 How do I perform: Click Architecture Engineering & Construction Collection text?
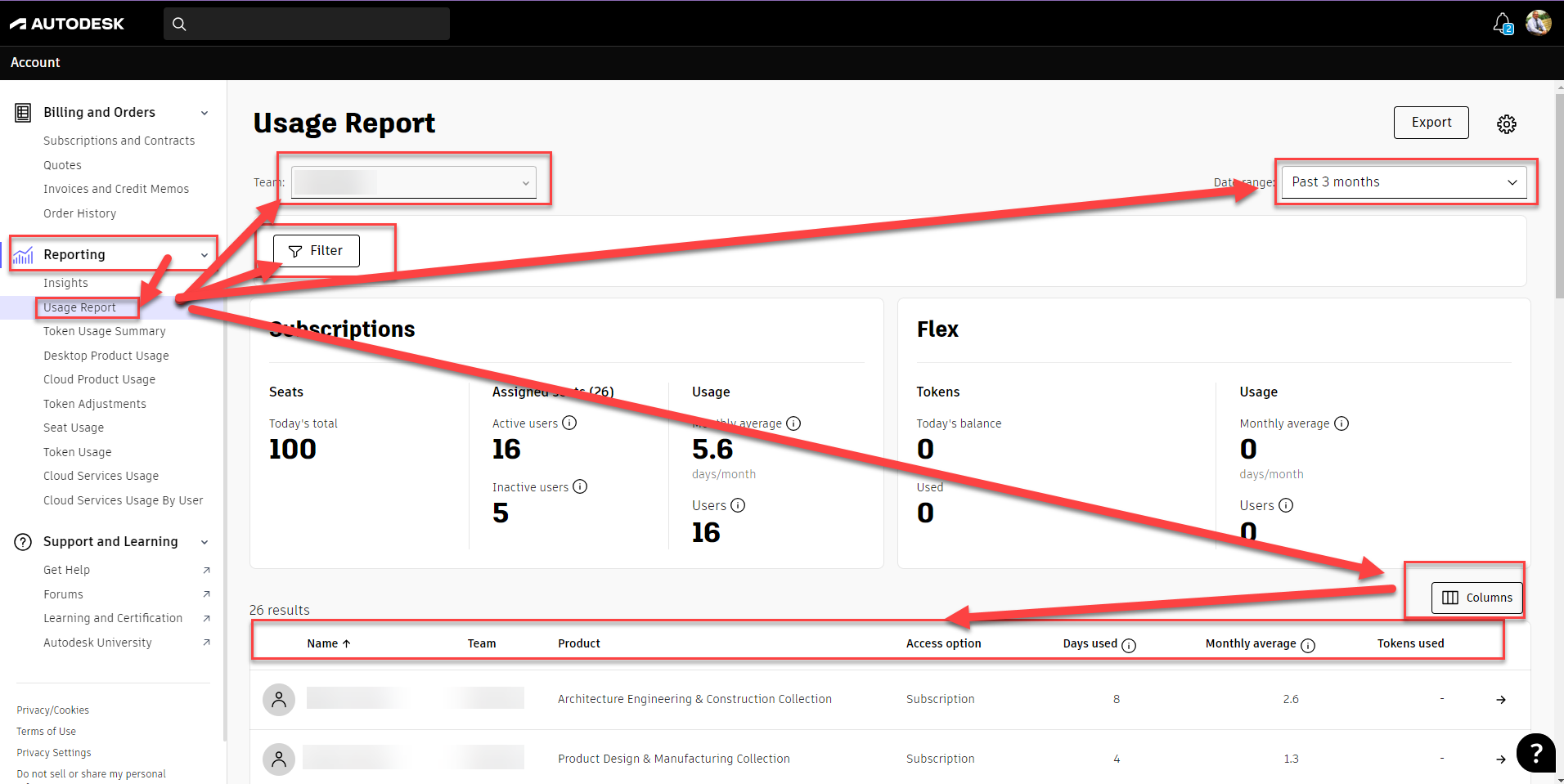point(695,699)
